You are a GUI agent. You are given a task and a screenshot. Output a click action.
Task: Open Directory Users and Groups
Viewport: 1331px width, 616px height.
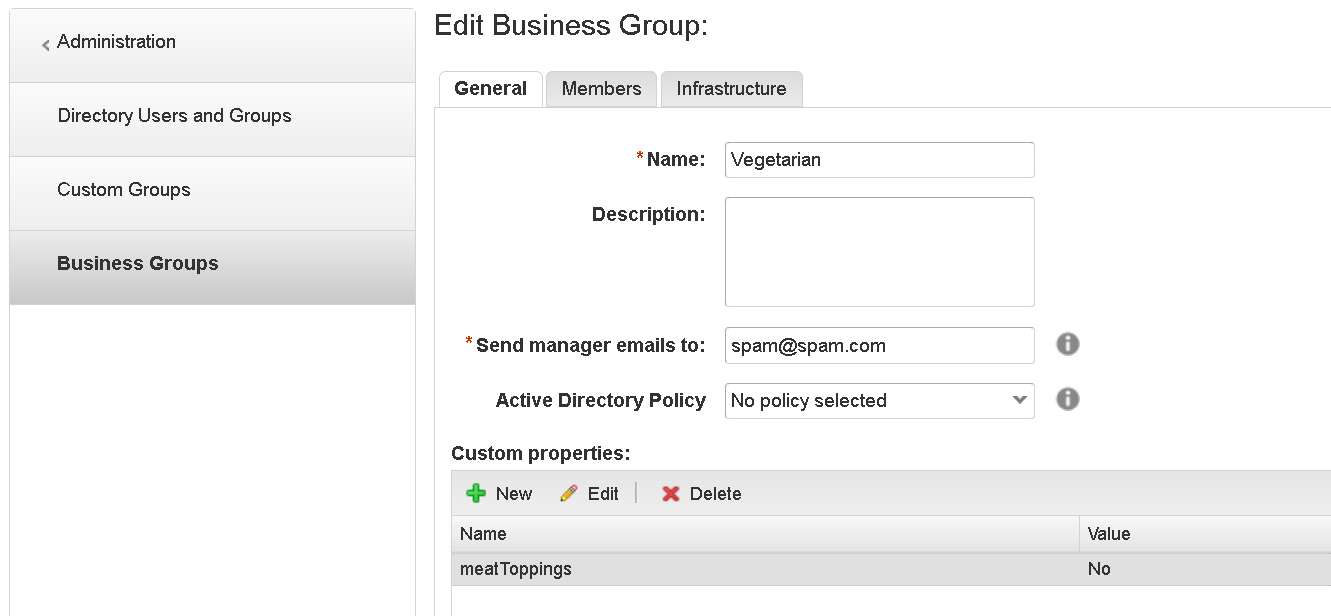(x=174, y=115)
